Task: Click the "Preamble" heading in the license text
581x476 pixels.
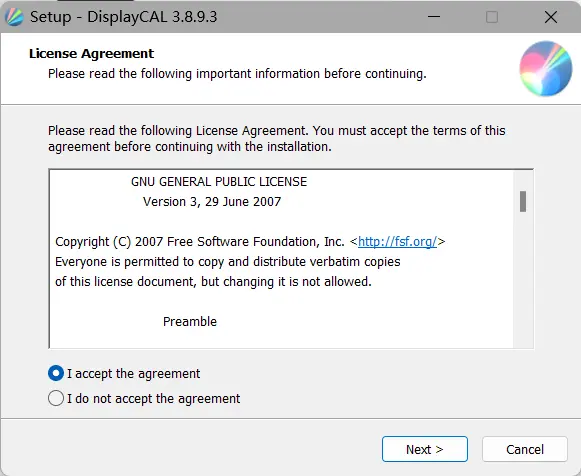Action: tap(190, 322)
